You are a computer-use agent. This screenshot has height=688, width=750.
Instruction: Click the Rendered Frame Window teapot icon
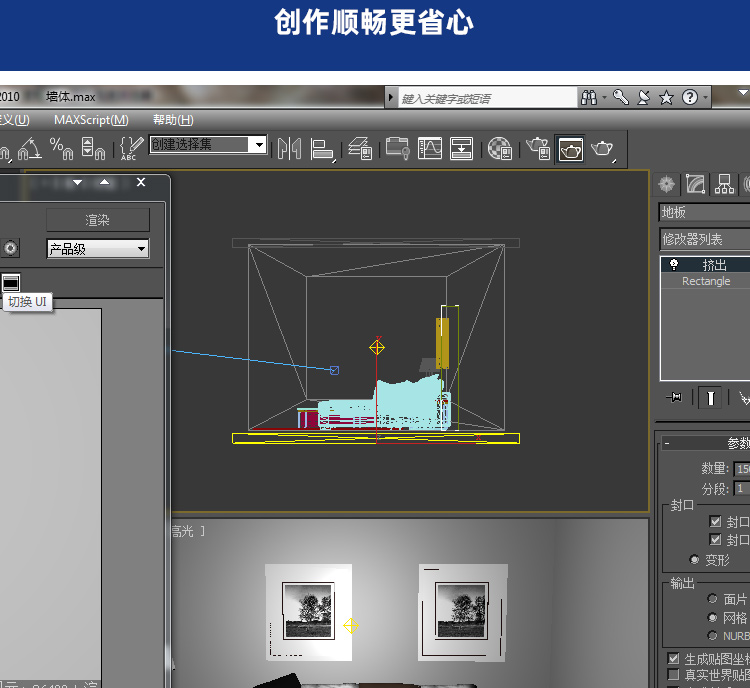571,149
